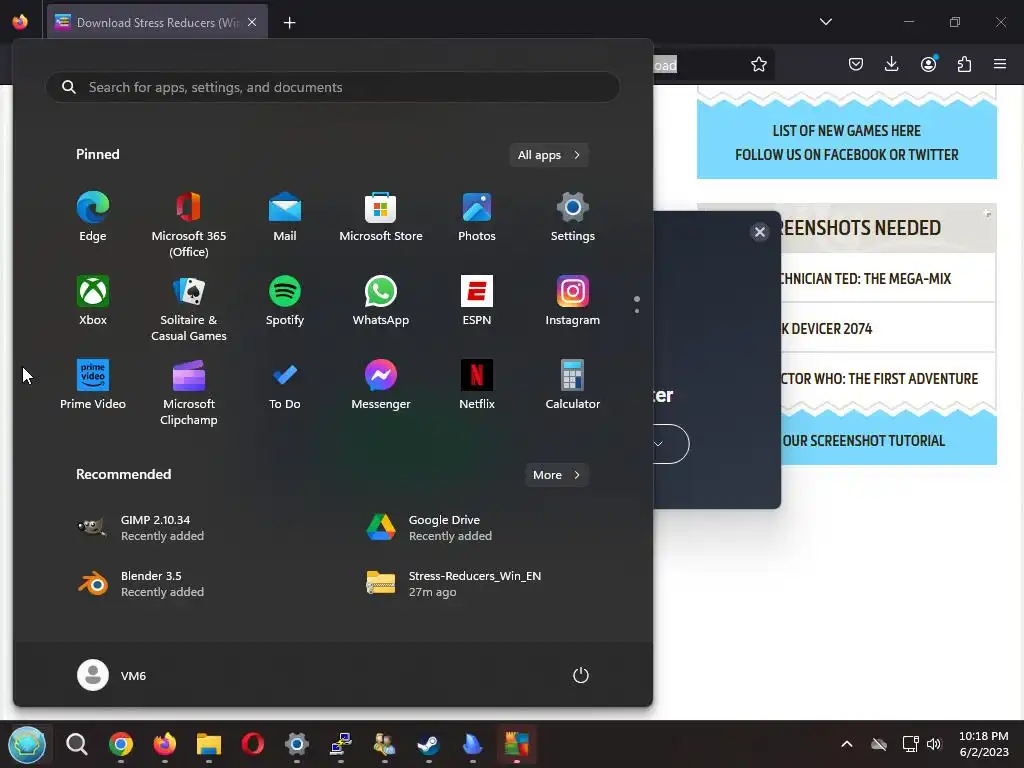The height and width of the screenshot is (768, 1024).
Task: Close the Download Stress Reducers tab
Action: click(252, 22)
